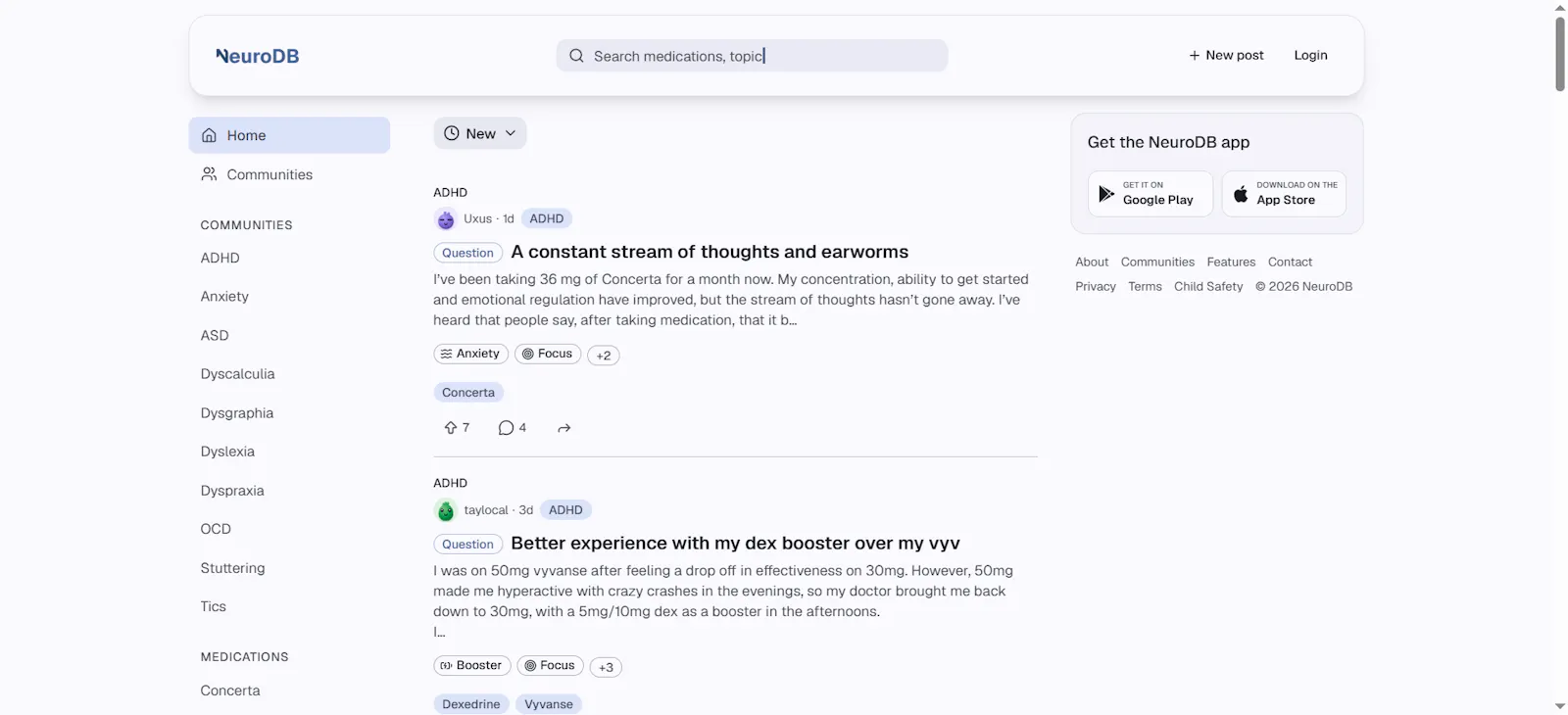
Task: Open Concerta in sidebar medications list
Action: pyautogui.click(x=230, y=691)
